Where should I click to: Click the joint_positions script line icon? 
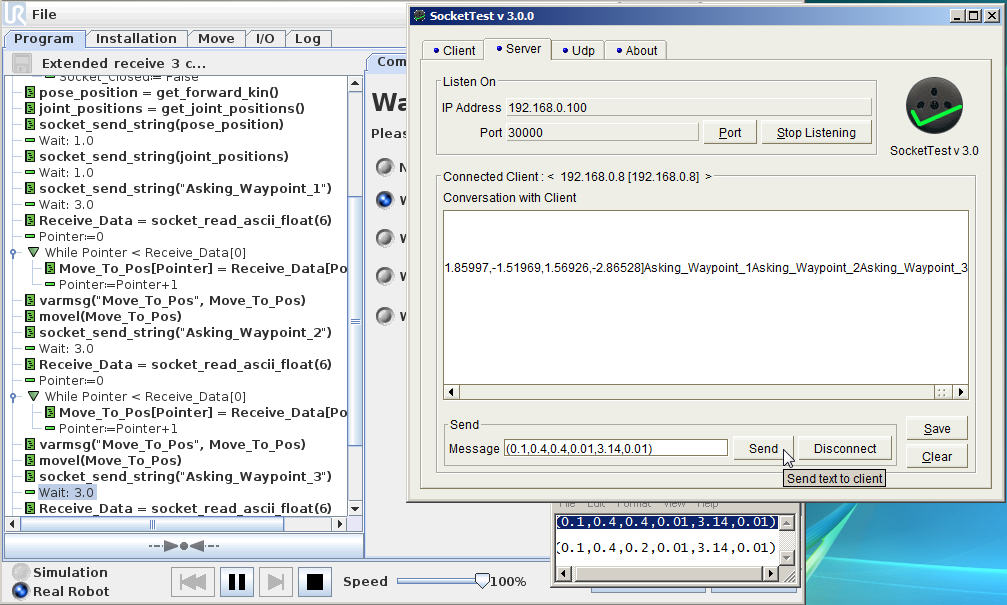(x=30, y=109)
